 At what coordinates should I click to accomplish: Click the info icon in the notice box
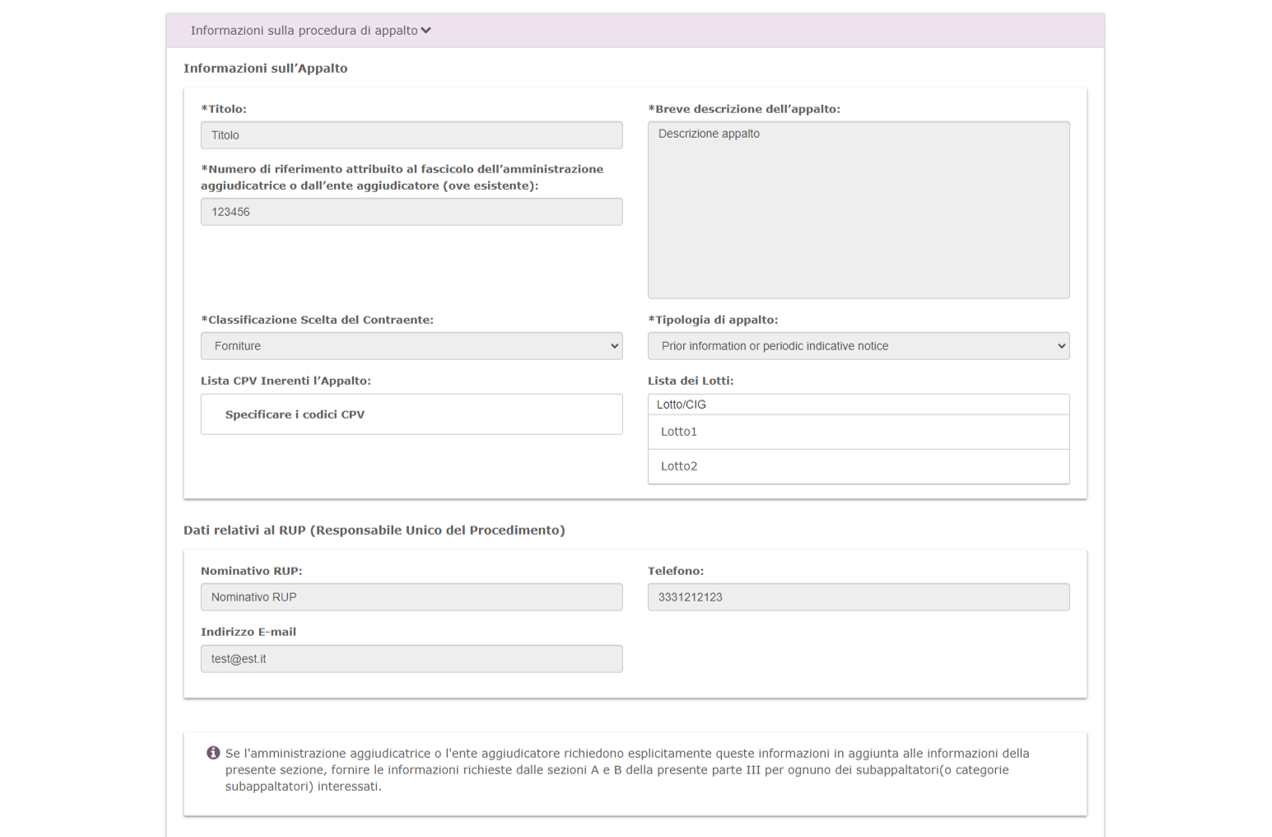click(213, 753)
